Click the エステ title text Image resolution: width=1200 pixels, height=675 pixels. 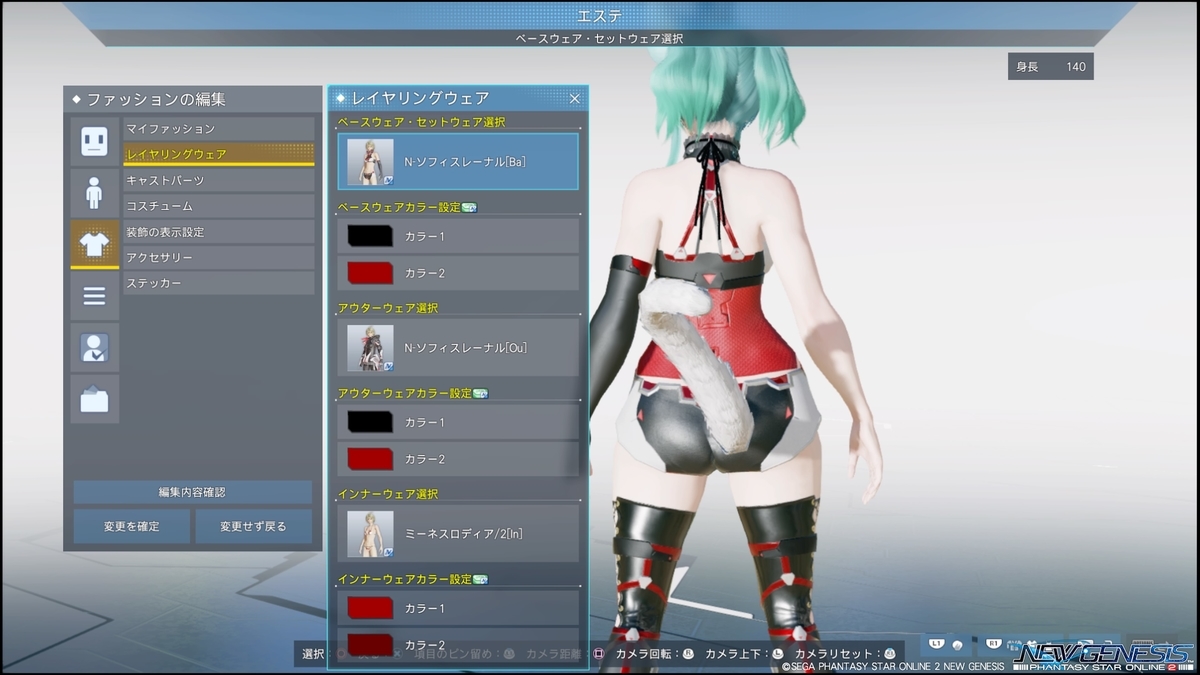[600, 15]
